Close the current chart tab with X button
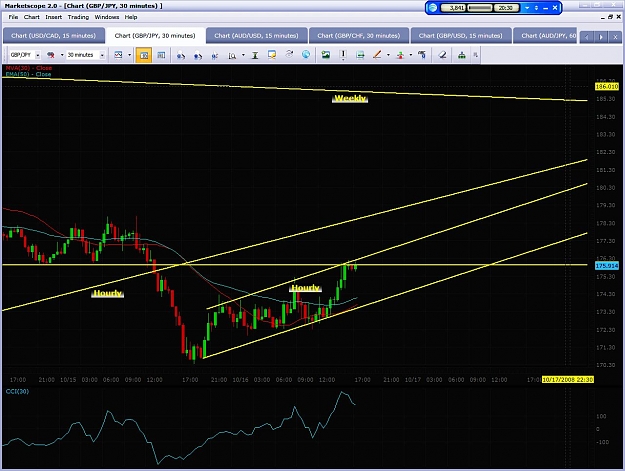Screen dimensions: 625x471 pyautogui.click(x=615, y=37)
